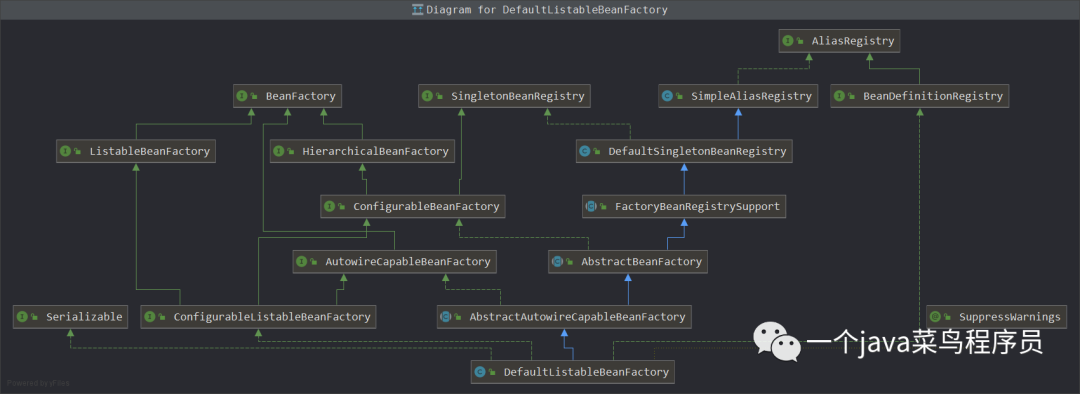Select the AutowireCapableBeanFactory node
The image size is (1080, 394).
point(395,262)
